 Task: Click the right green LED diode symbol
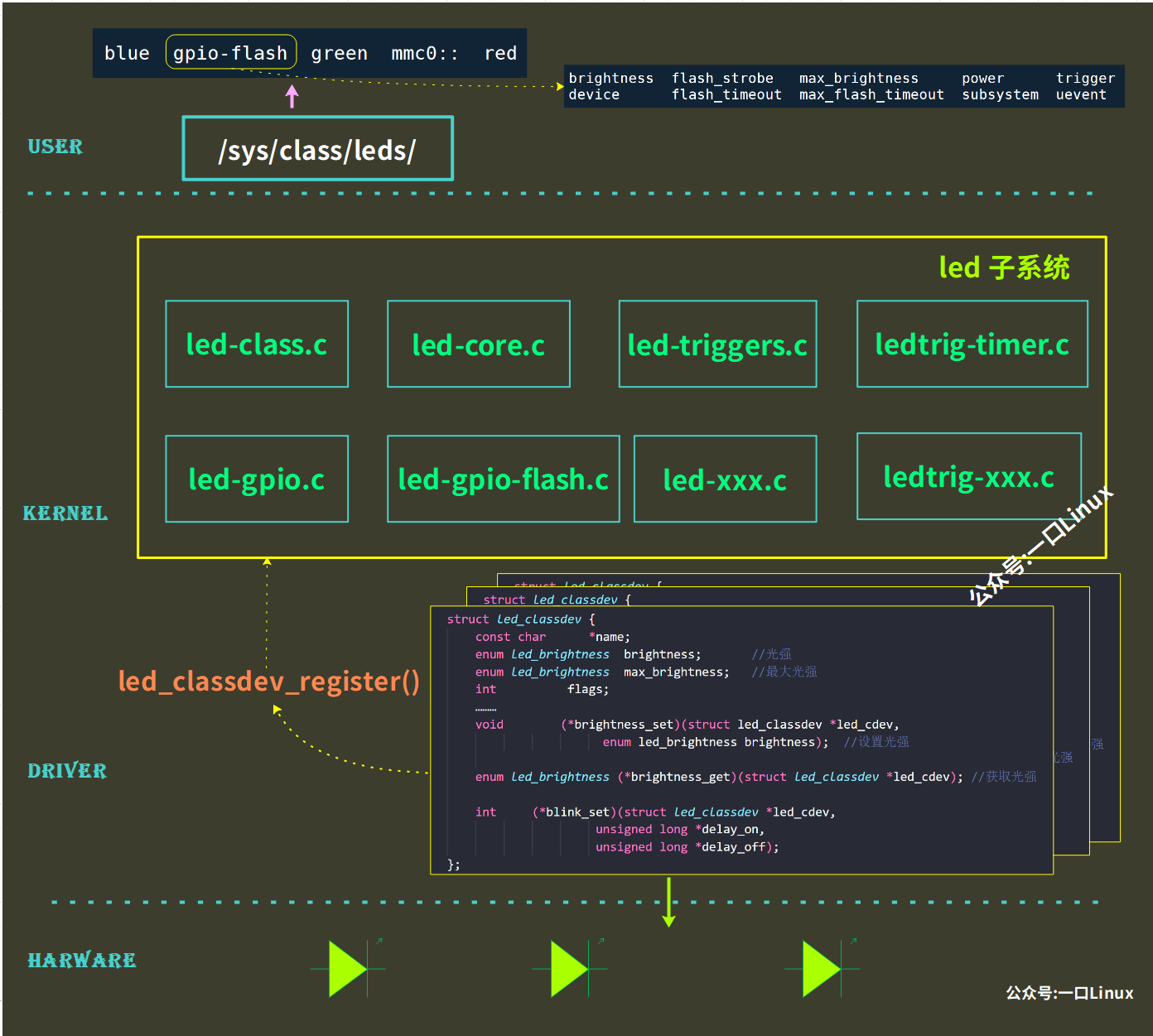pyautogui.click(x=822, y=968)
